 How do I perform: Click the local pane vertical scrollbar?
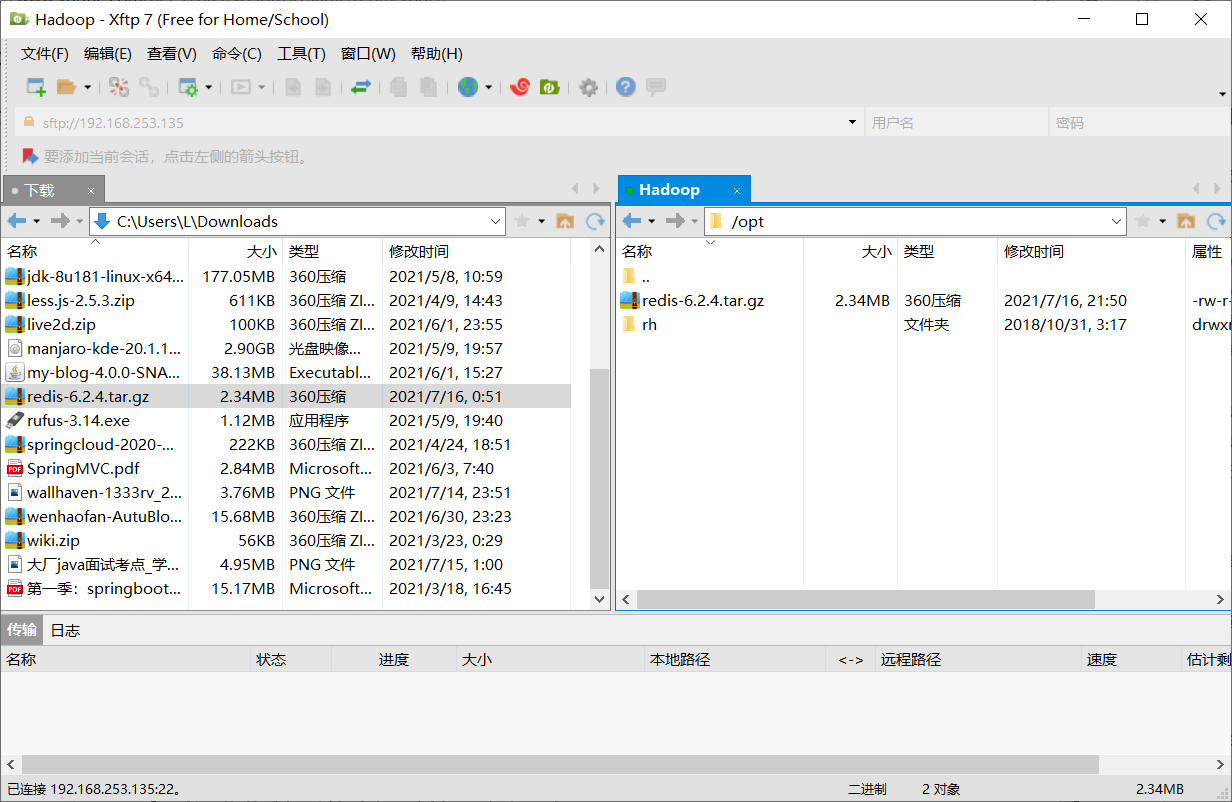[x=600, y=478]
